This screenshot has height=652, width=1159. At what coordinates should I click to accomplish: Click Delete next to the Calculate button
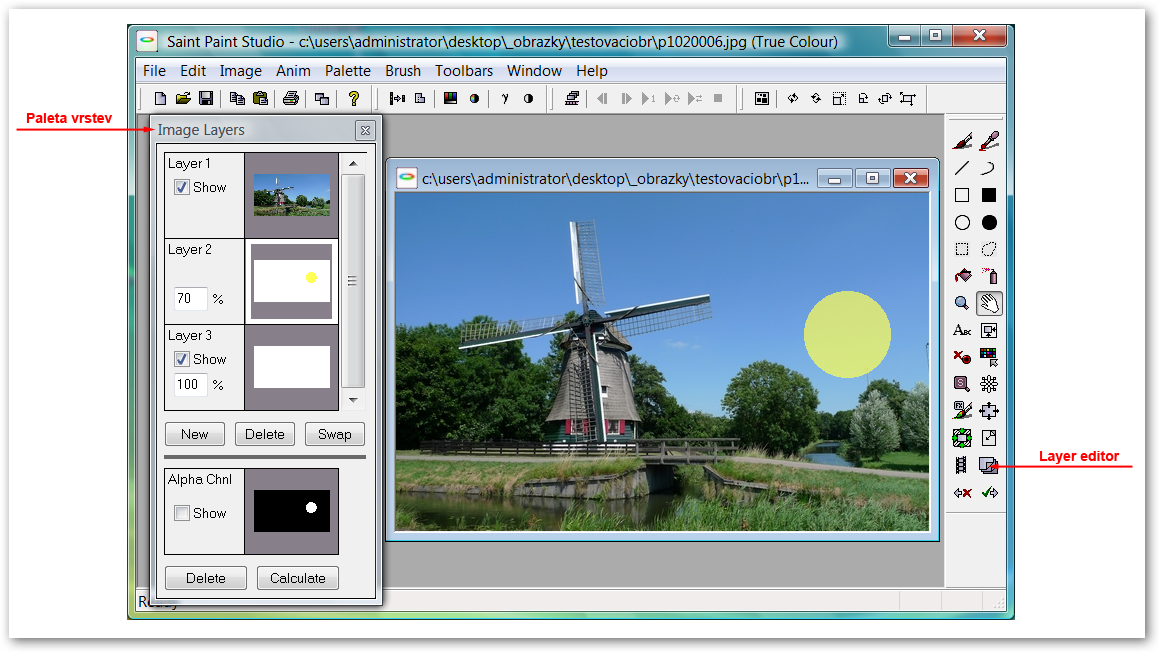coord(205,578)
